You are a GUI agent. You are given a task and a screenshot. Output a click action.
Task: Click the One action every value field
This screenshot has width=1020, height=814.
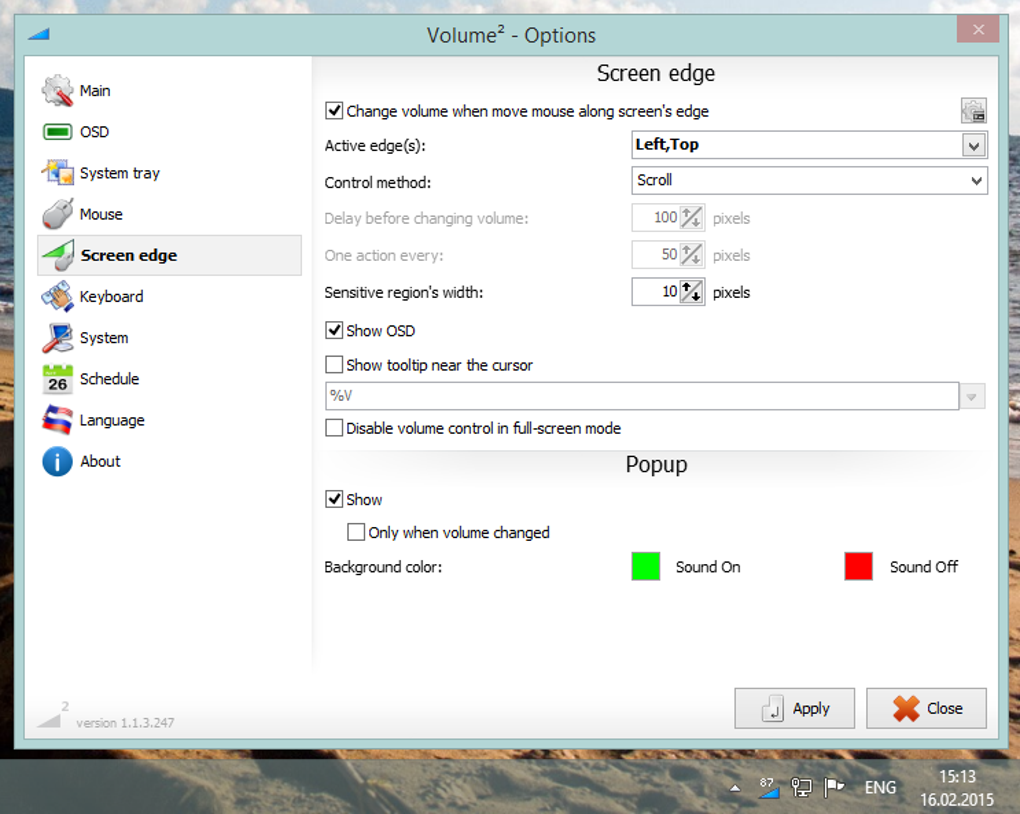click(656, 254)
